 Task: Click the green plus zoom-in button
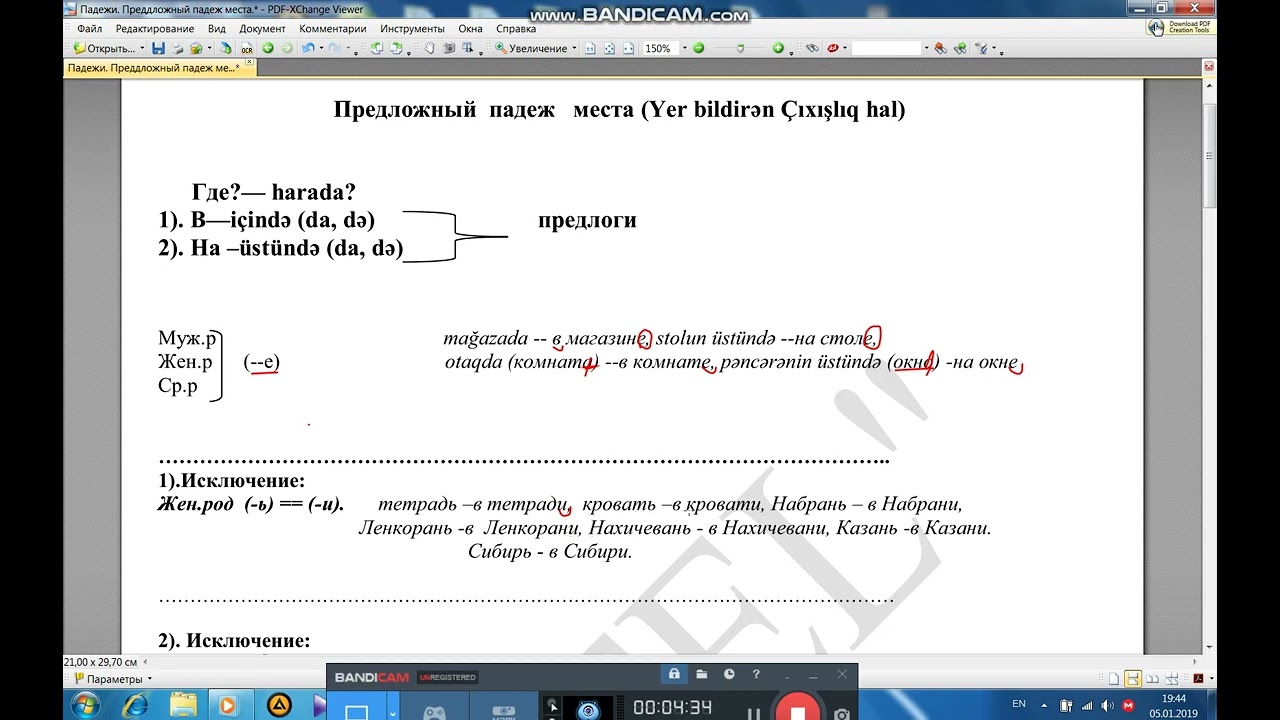[778, 48]
